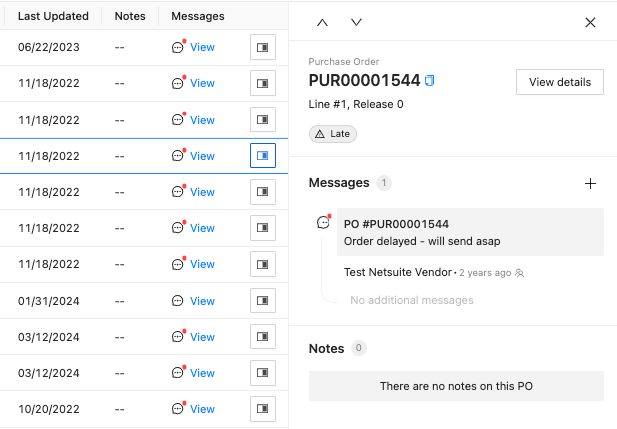Click the Messages column header
The width and height of the screenshot is (617, 429).
pyautogui.click(x=198, y=16)
